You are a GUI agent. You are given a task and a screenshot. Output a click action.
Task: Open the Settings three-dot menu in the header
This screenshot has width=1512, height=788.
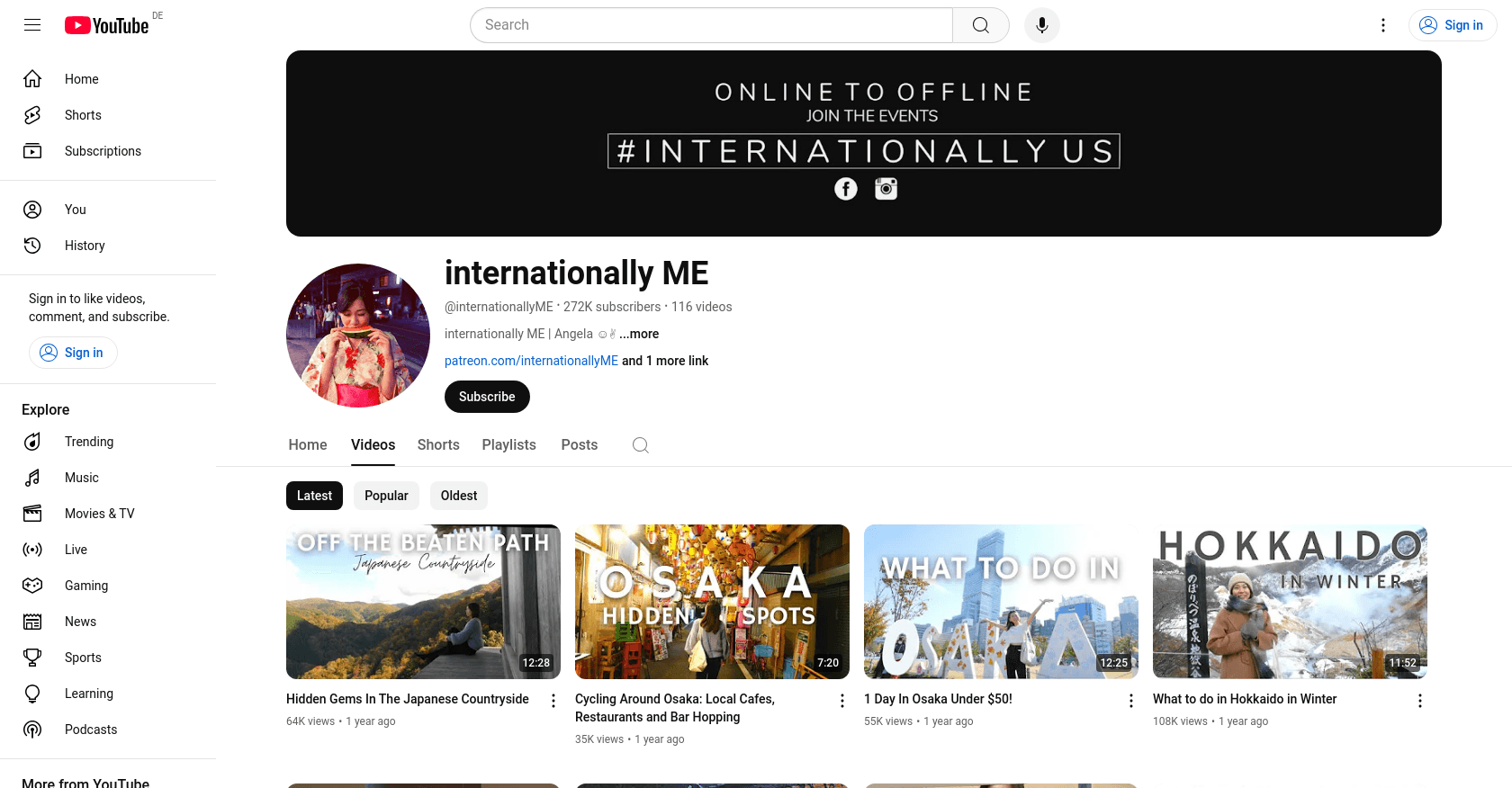(x=1383, y=25)
